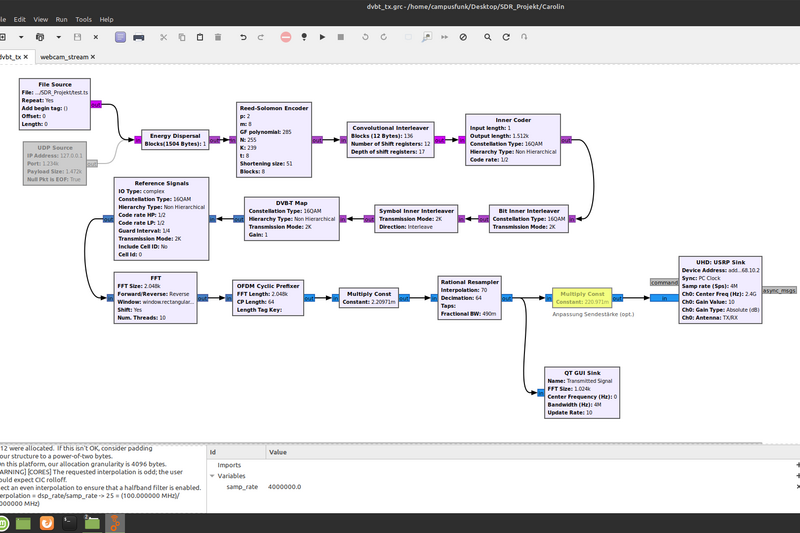Image resolution: width=800 pixels, height=533 pixels.
Task: Select the Reed-Solomon Encoder block
Action: tap(274, 140)
